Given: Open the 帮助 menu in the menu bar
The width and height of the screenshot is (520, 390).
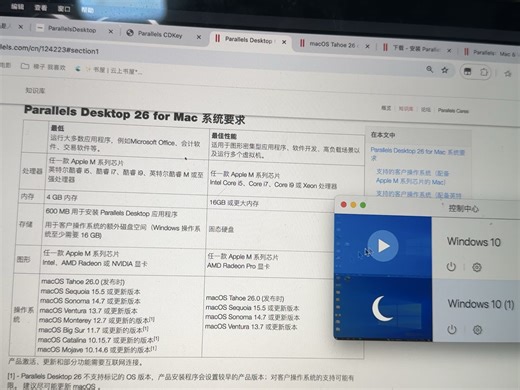Looking at the screenshot, I should pyautogui.click(x=87, y=10).
